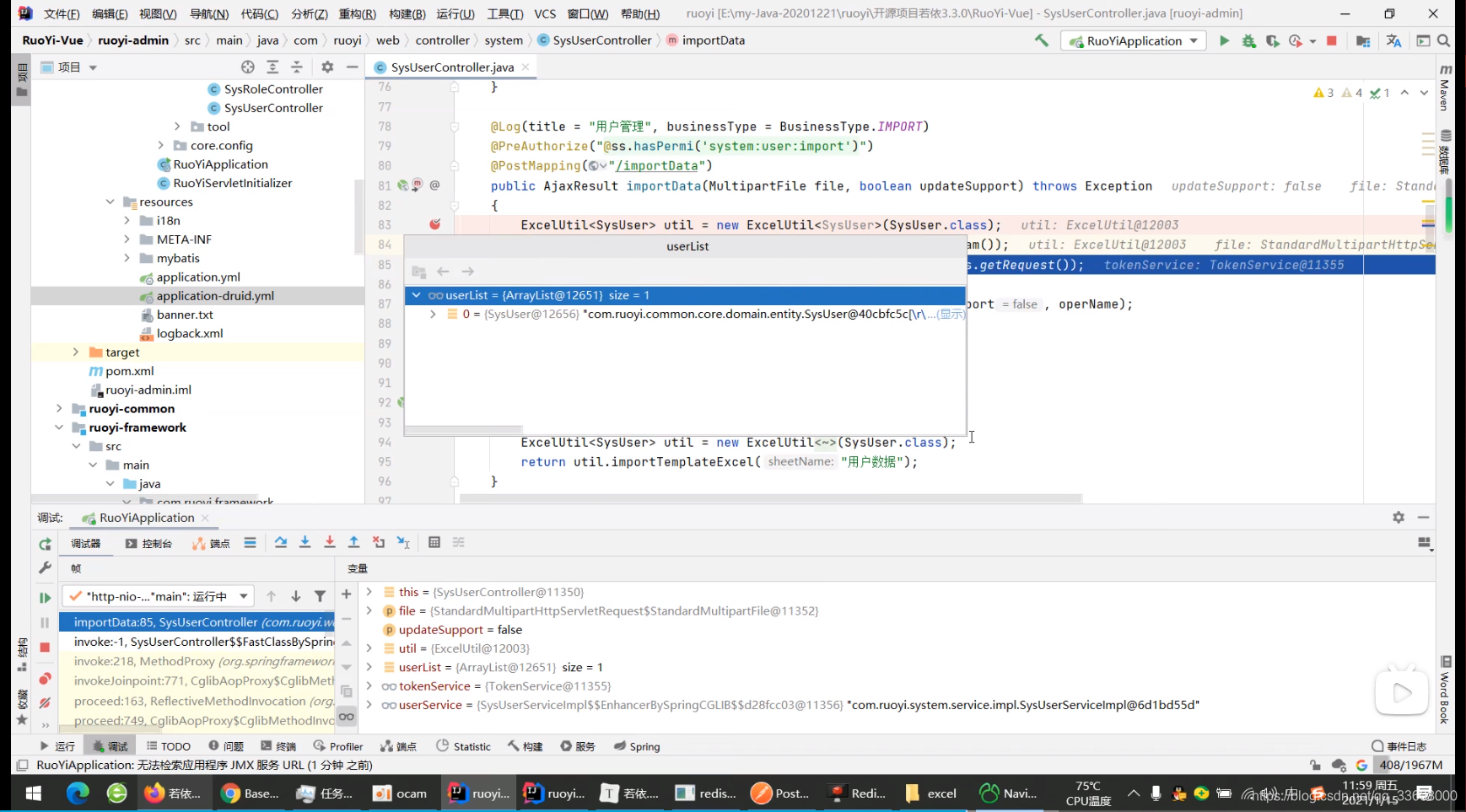Click Mute Breakpoints icon
The height and width of the screenshot is (812, 1466).
(x=45, y=702)
